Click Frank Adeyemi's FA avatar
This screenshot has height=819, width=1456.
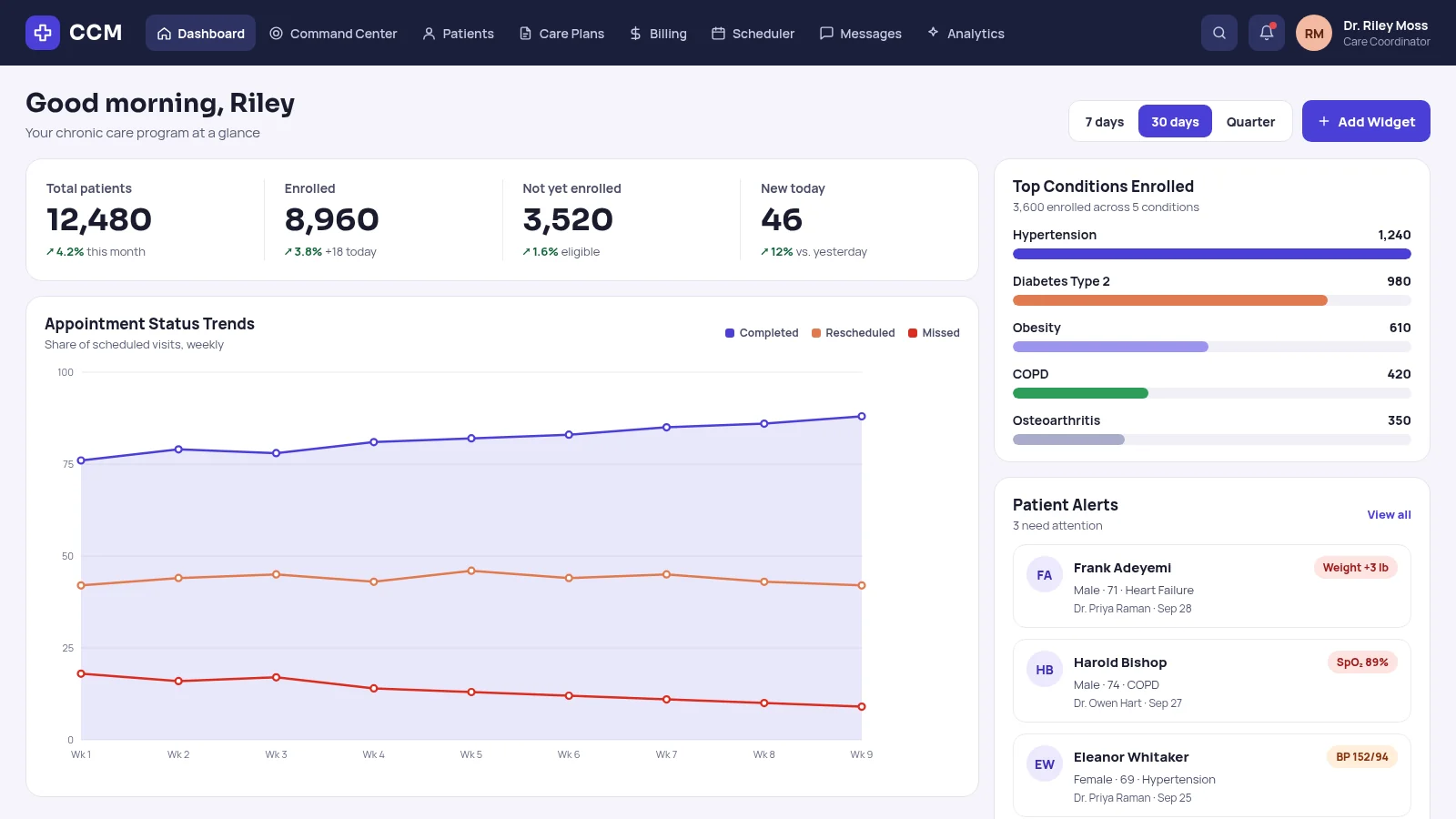[x=1045, y=574]
